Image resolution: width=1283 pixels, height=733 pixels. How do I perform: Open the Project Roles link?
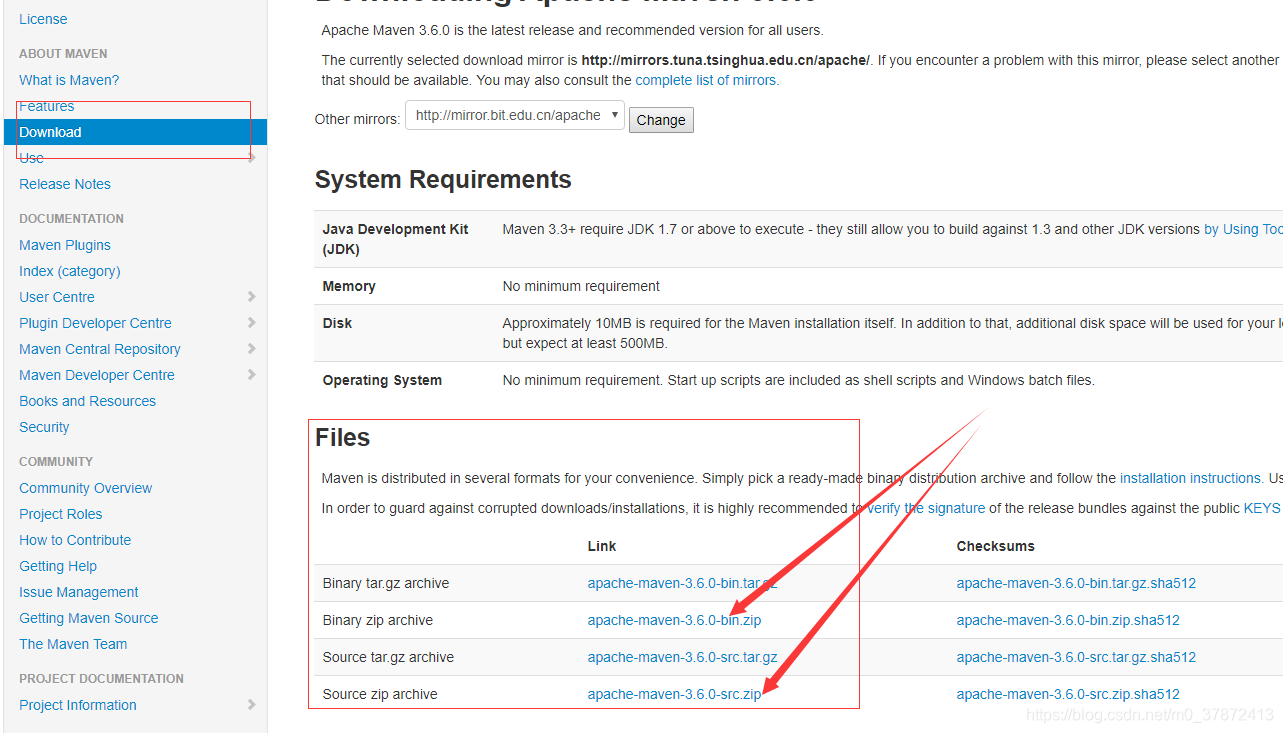click(x=61, y=514)
